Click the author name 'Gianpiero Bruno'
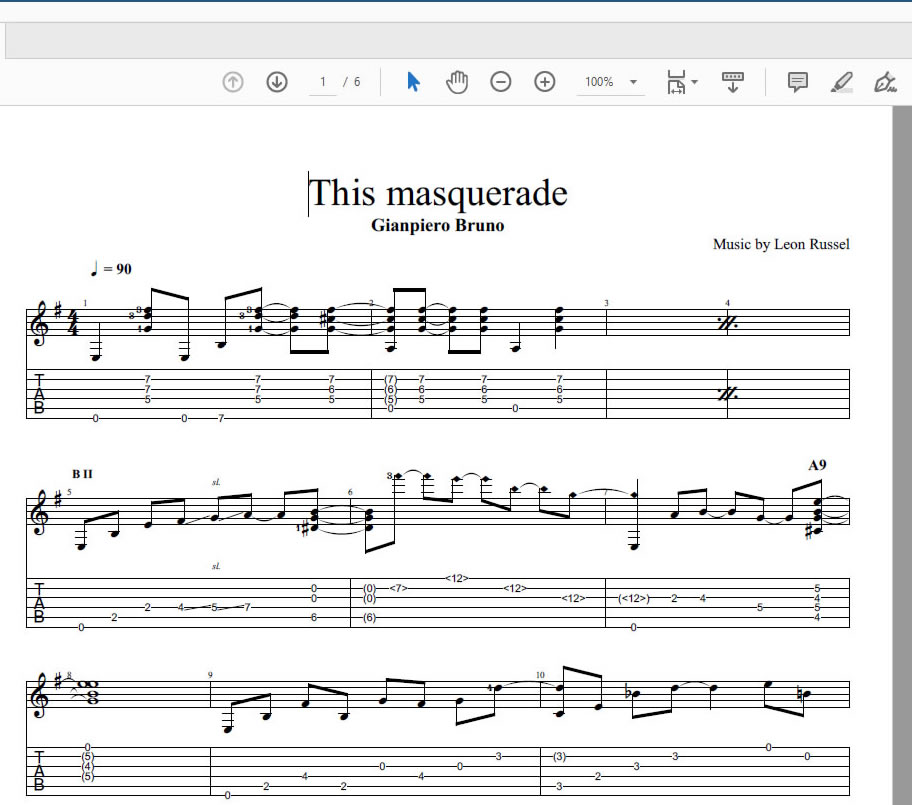 [437, 226]
